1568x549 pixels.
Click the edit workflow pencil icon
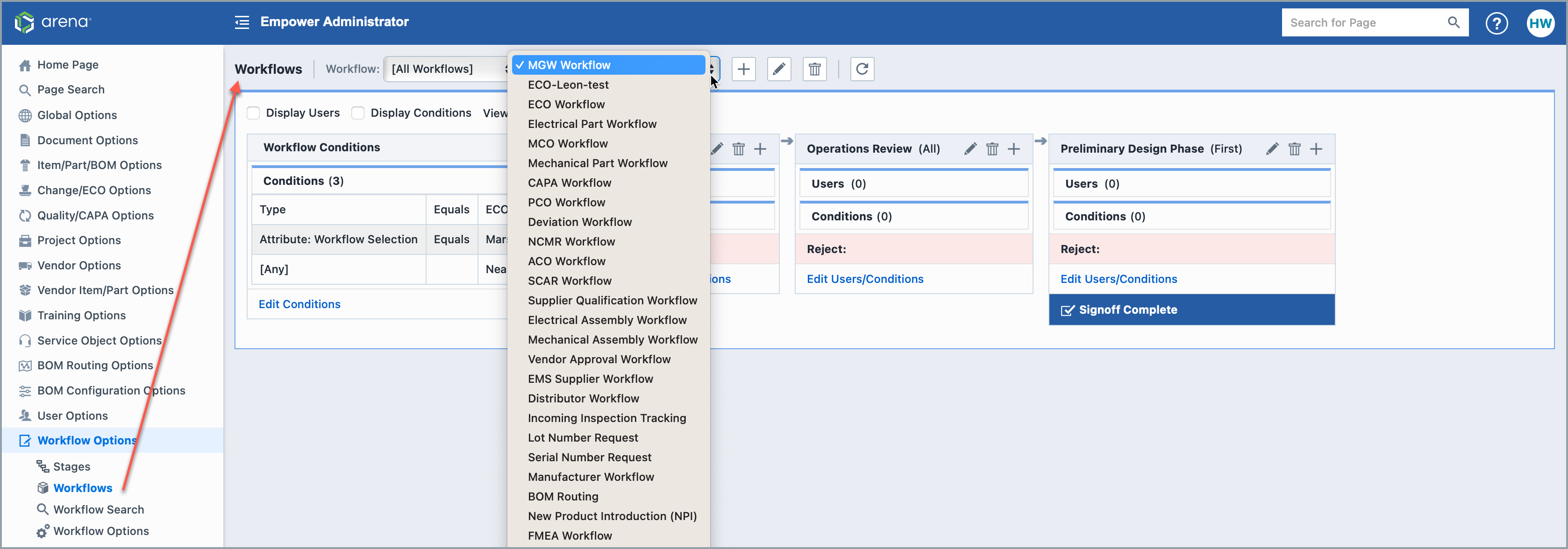(x=779, y=69)
